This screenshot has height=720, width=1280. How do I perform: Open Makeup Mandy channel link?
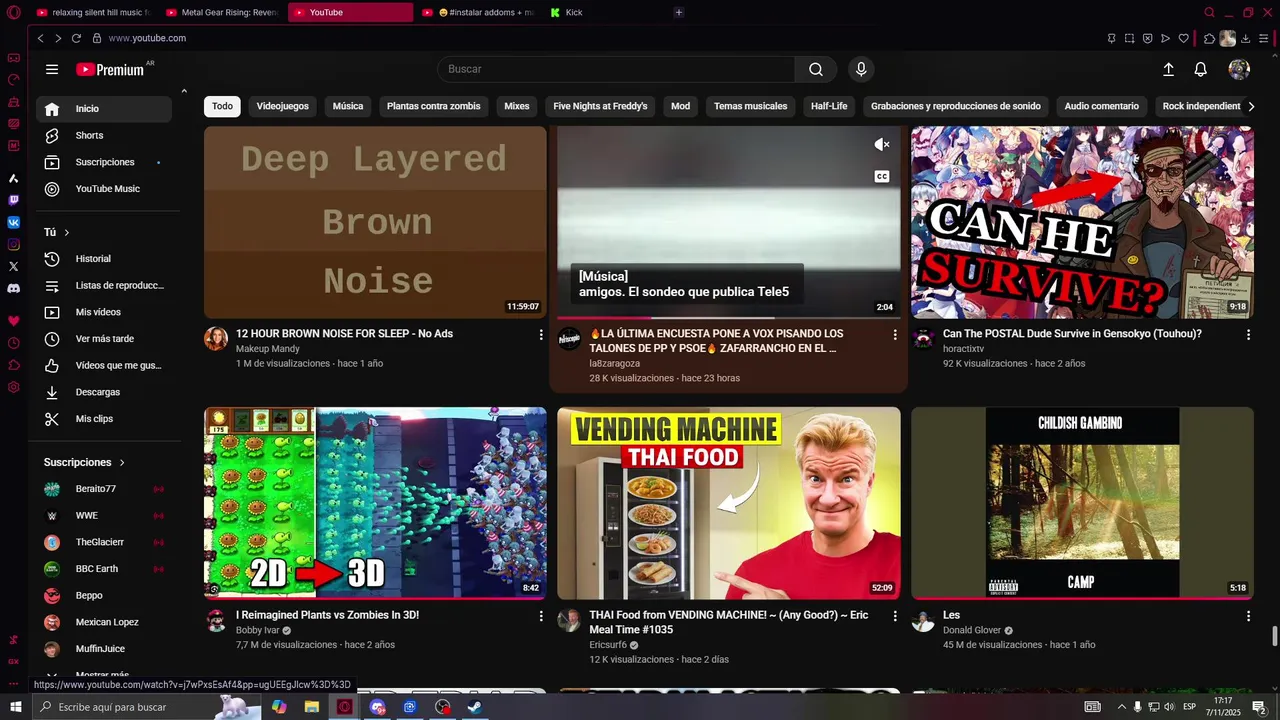[x=267, y=349]
